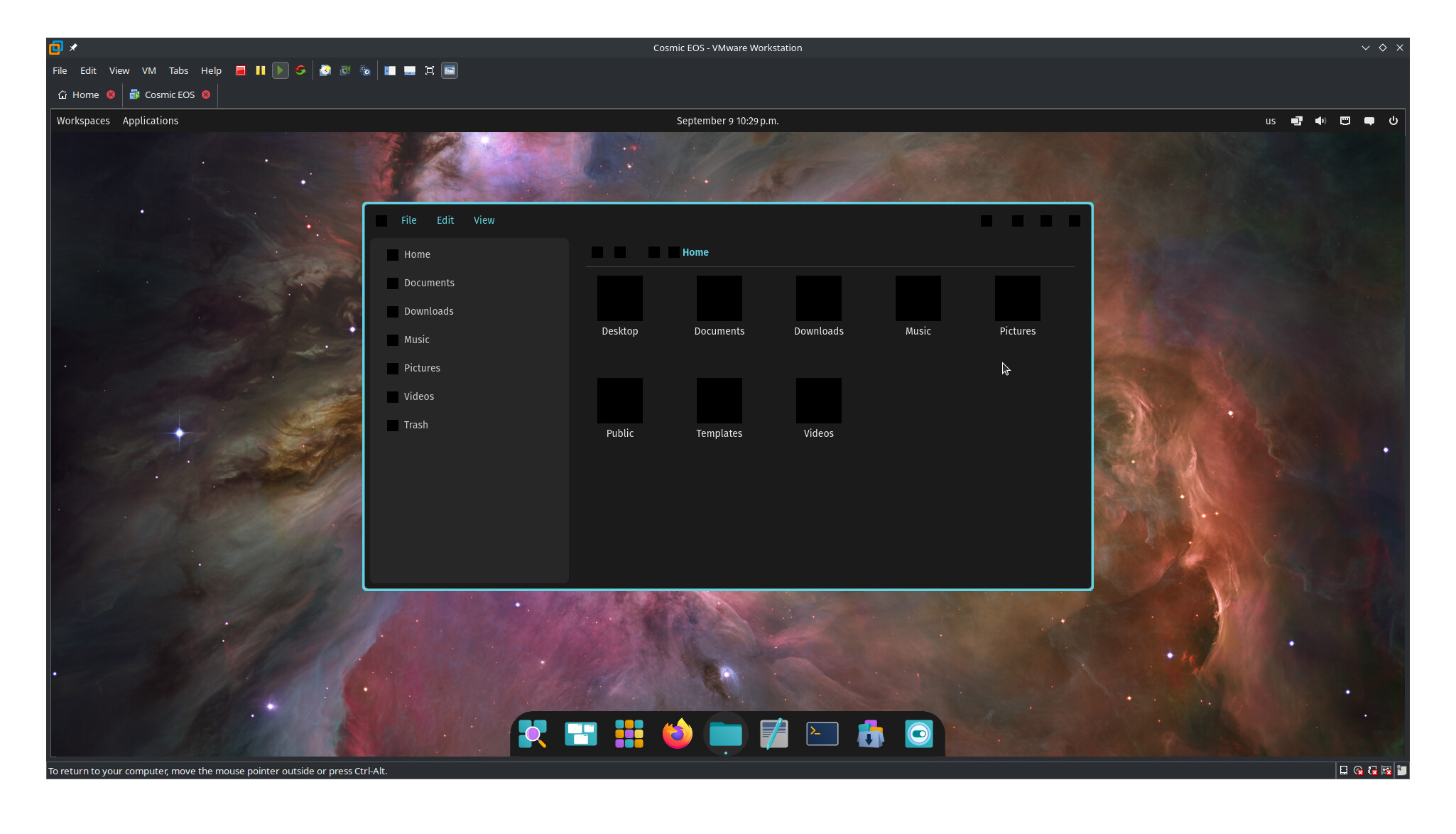Click the hard disk status icon in VMware status bar
This screenshot has height=834, width=1456.
click(x=1344, y=771)
